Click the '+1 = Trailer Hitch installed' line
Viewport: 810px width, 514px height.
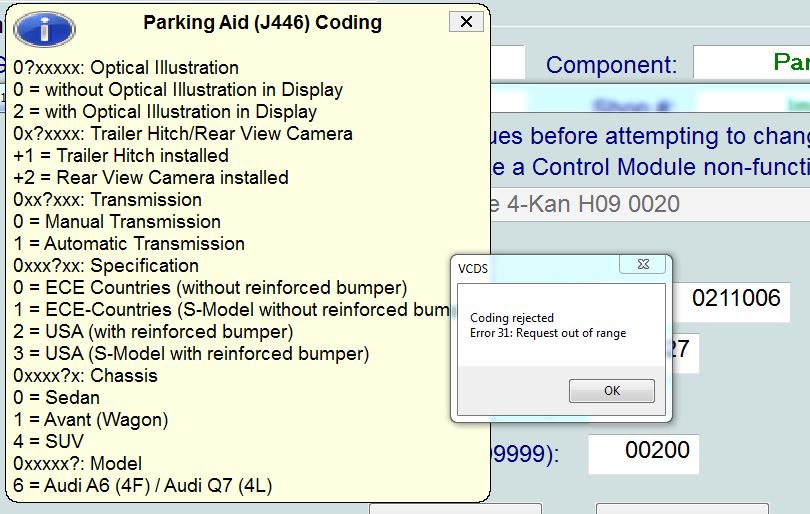pyautogui.click(x=121, y=155)
